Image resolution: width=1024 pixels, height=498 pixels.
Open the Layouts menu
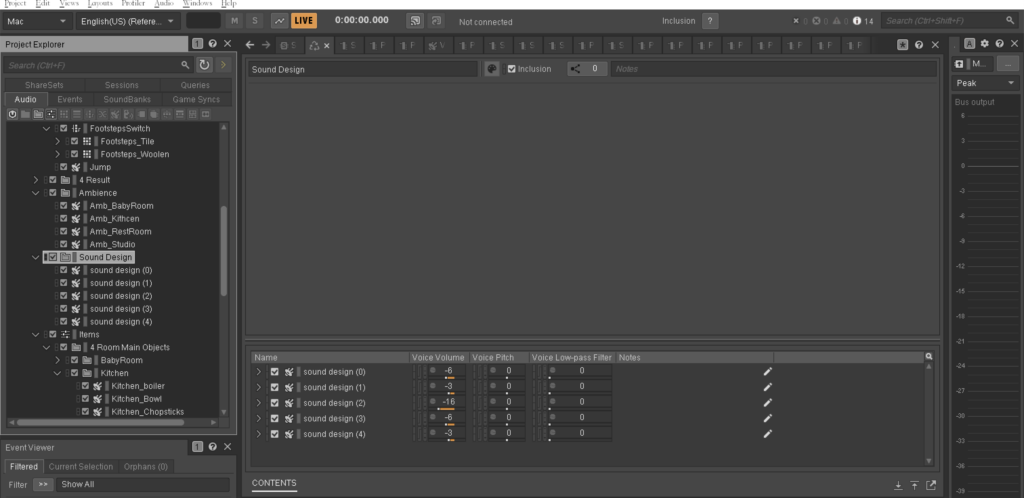[x=102, y=4]
